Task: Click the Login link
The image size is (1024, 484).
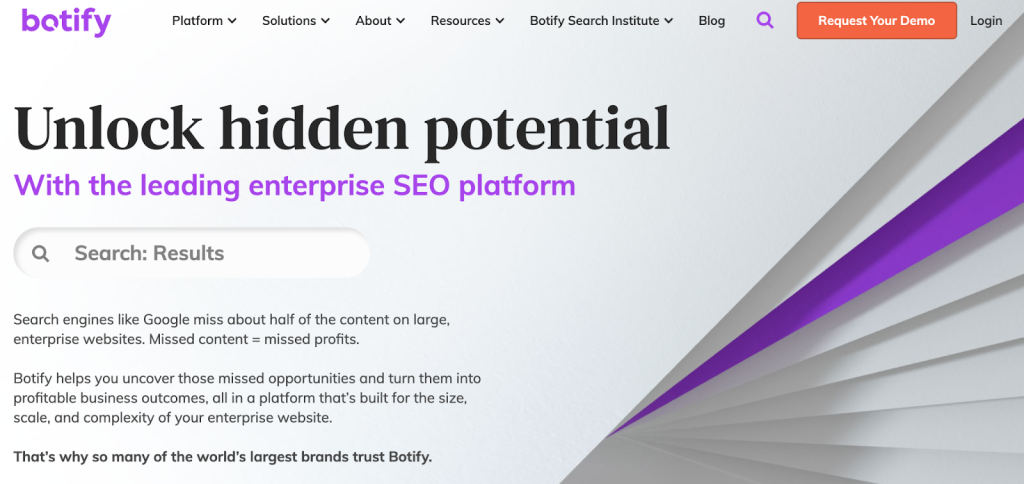Action: coord(986,21)
